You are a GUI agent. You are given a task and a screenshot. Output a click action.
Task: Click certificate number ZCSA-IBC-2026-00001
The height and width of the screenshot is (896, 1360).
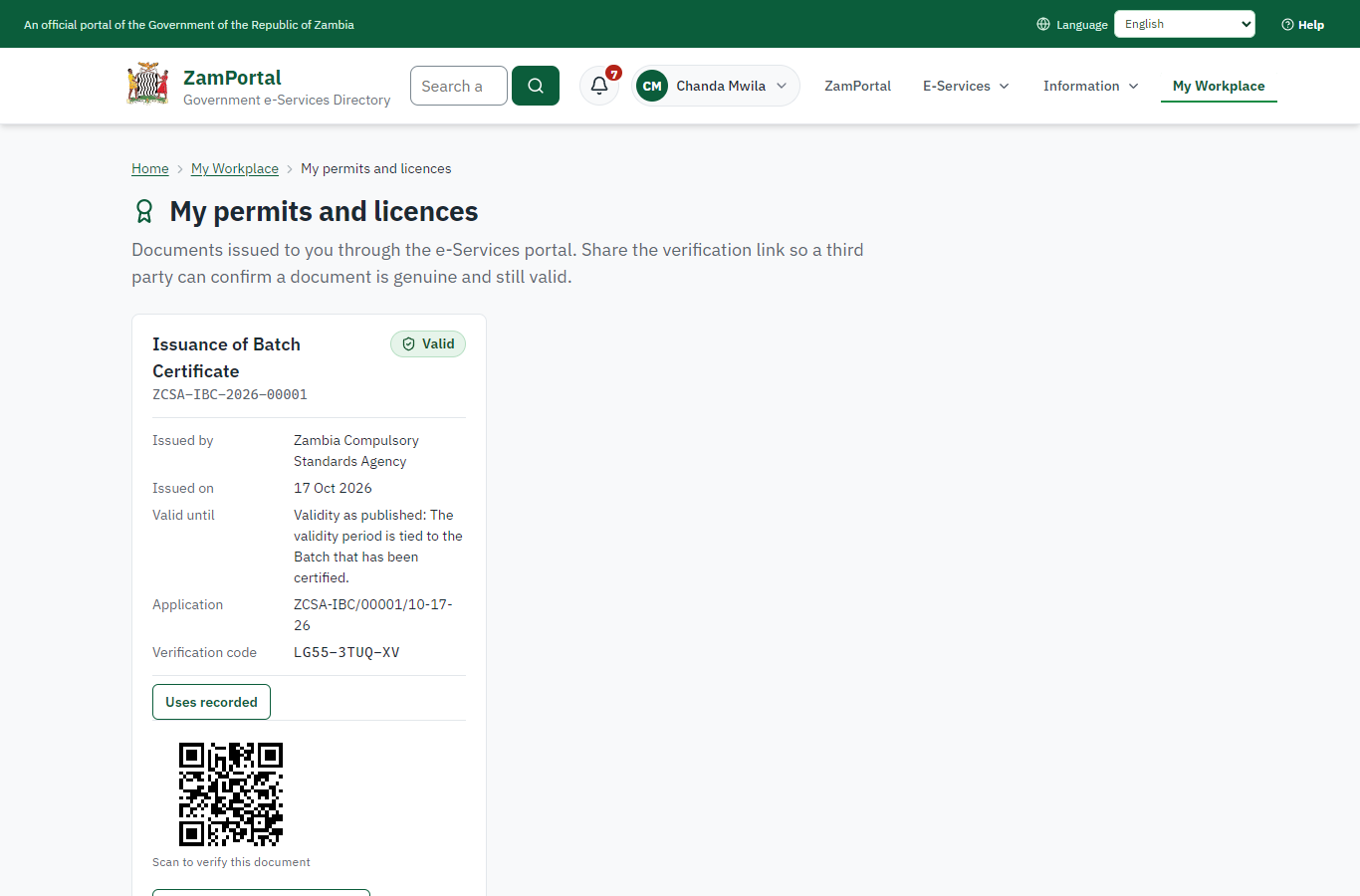point(230,394)
